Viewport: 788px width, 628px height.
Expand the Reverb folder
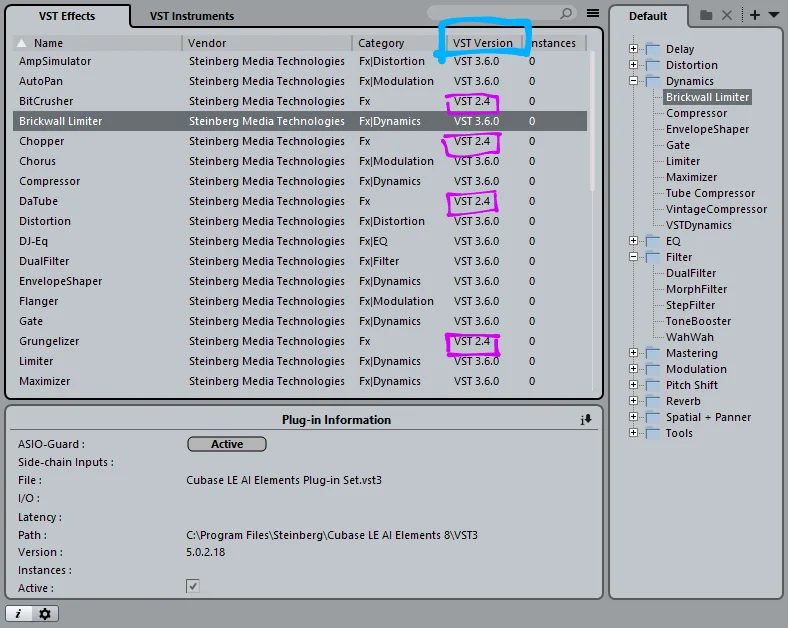pyautogui.click(x=633, y=401)
